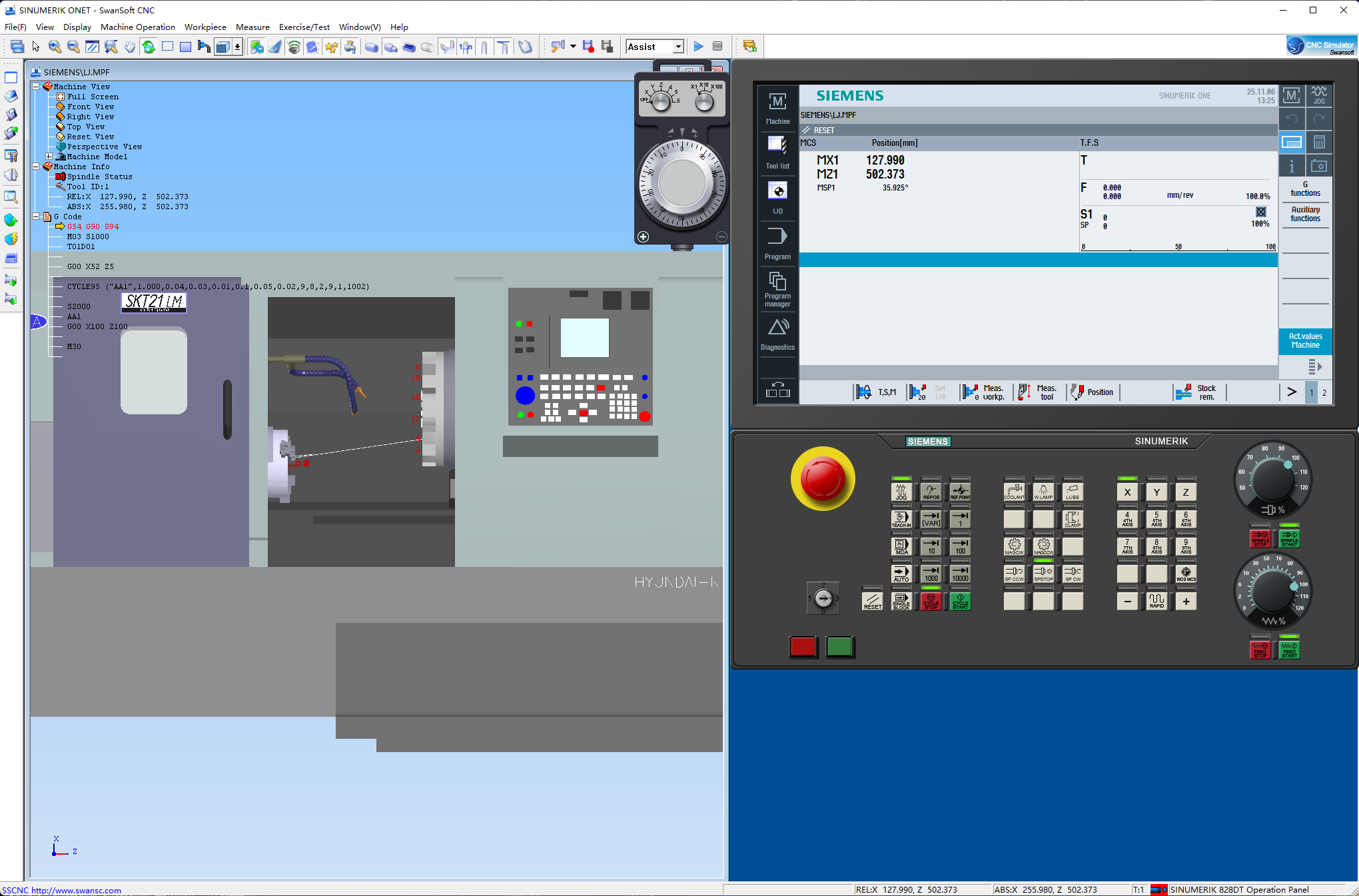This screenshot has height=896, width=1359.
Task: Toggle JOG mode key
Action: (901, 492)
